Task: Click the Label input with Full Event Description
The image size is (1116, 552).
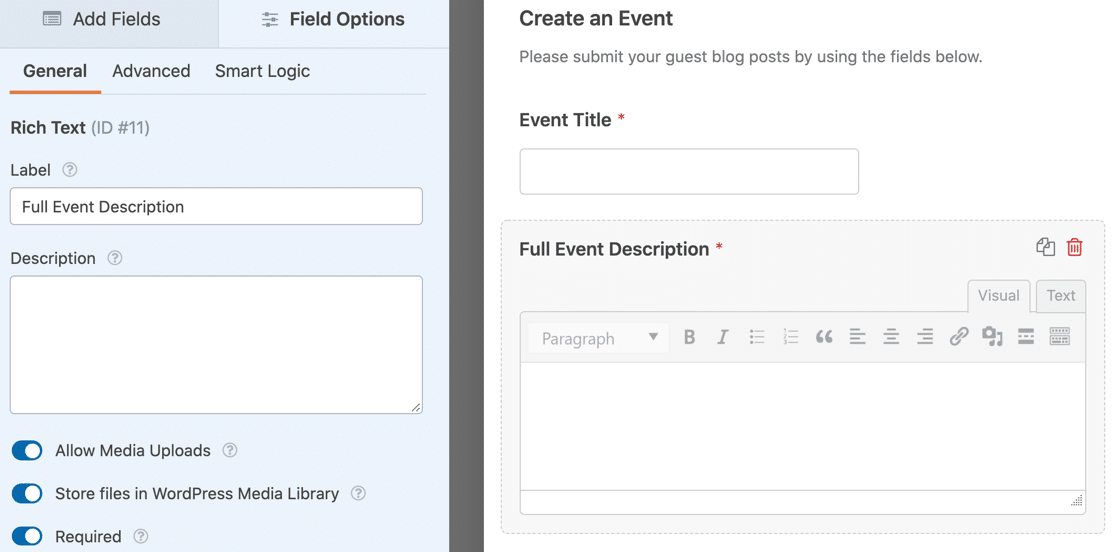Action: [x=216, y=206]
